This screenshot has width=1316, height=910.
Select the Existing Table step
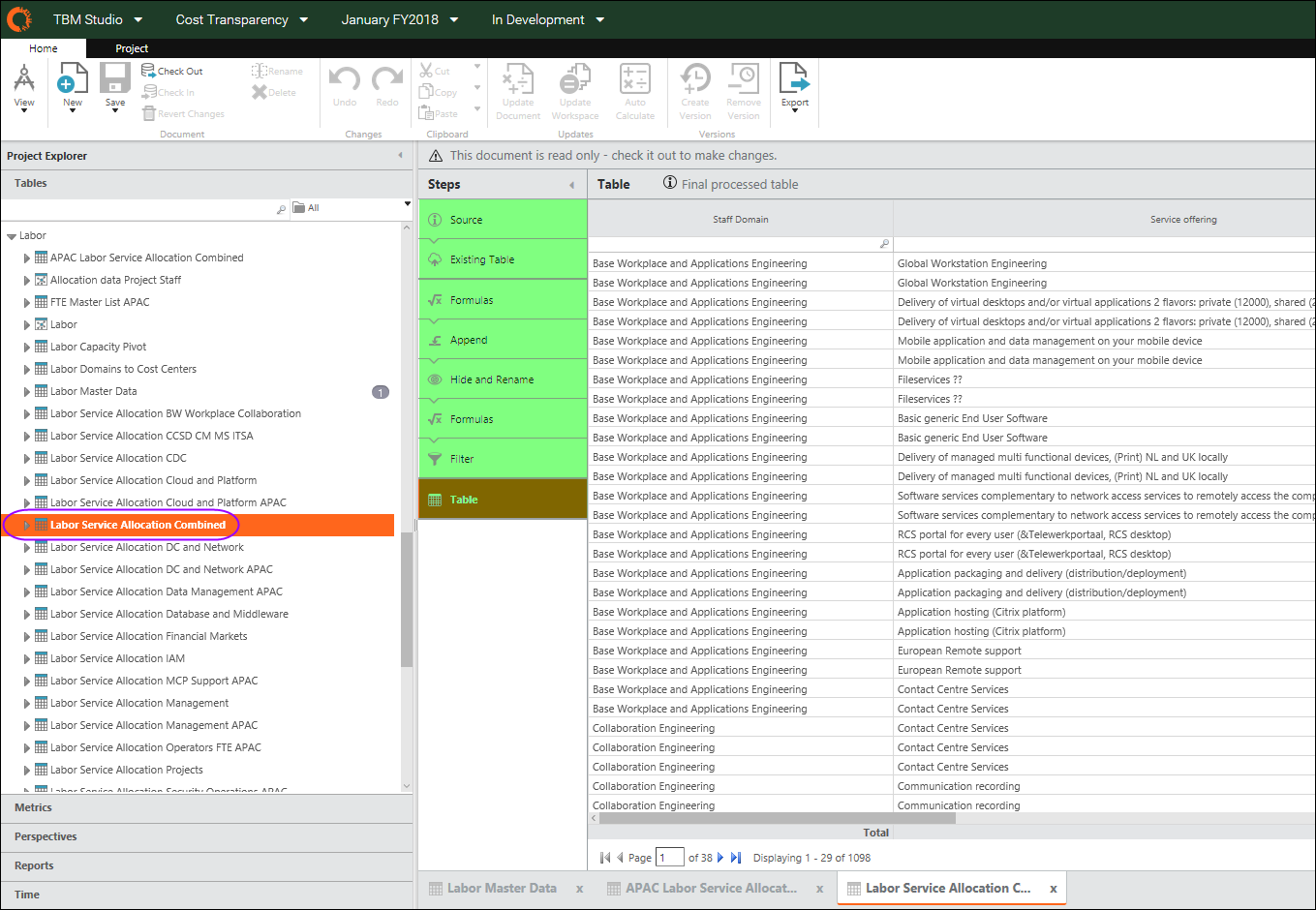tap(503, 259)
